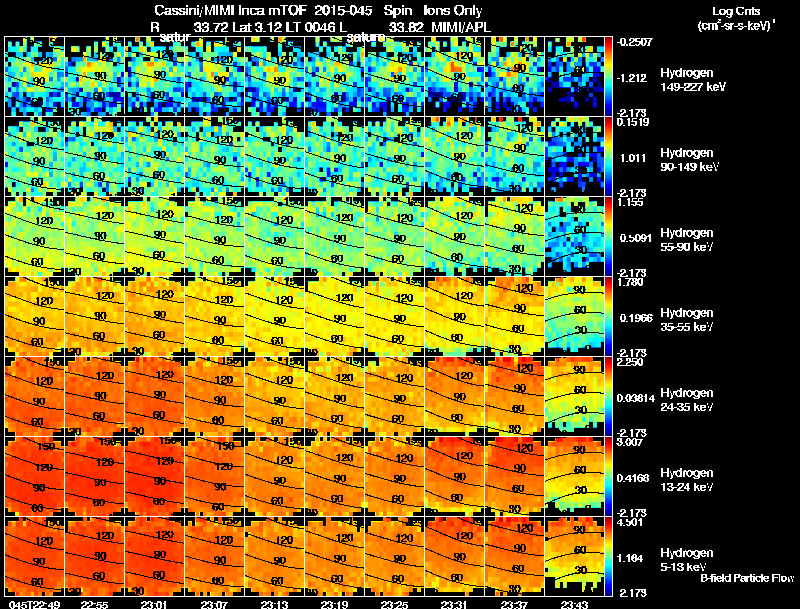Screen dimensions: 800x609
Task: Click the color bar for Hydrogen 13-24 keV
Action: tap(608, 477)
